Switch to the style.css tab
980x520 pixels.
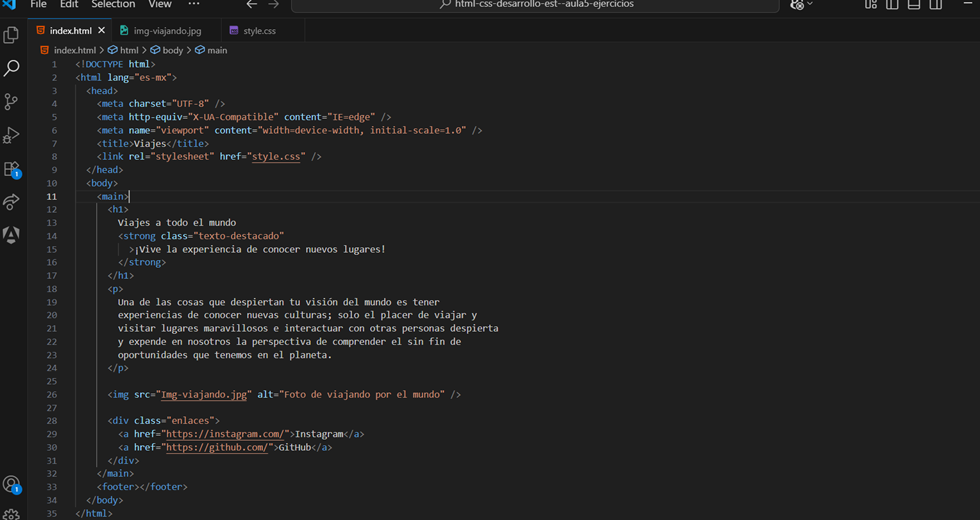259,31
